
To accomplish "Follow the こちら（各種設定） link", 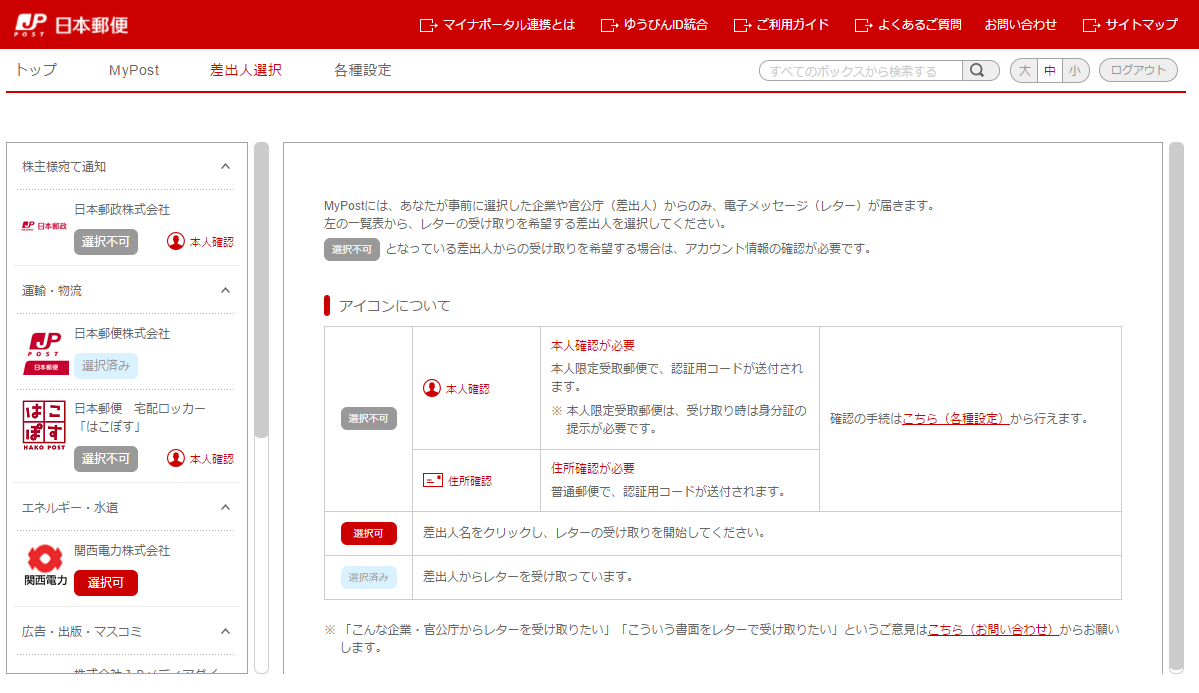I will tap(956, 418).
